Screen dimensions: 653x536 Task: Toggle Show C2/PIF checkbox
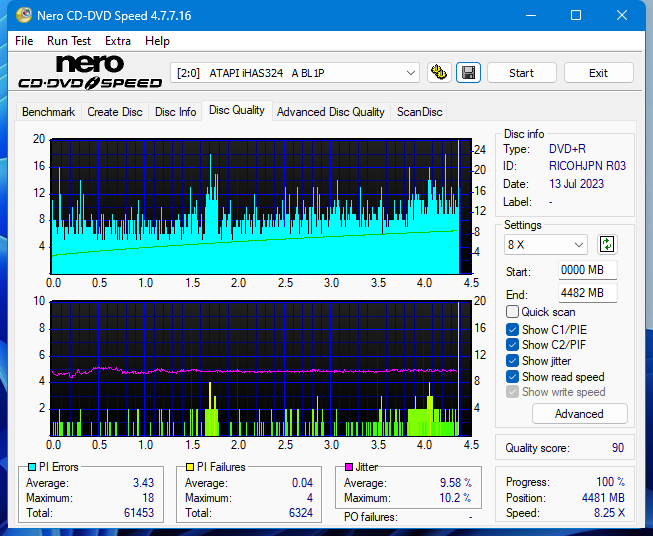[x=512, y=345]
